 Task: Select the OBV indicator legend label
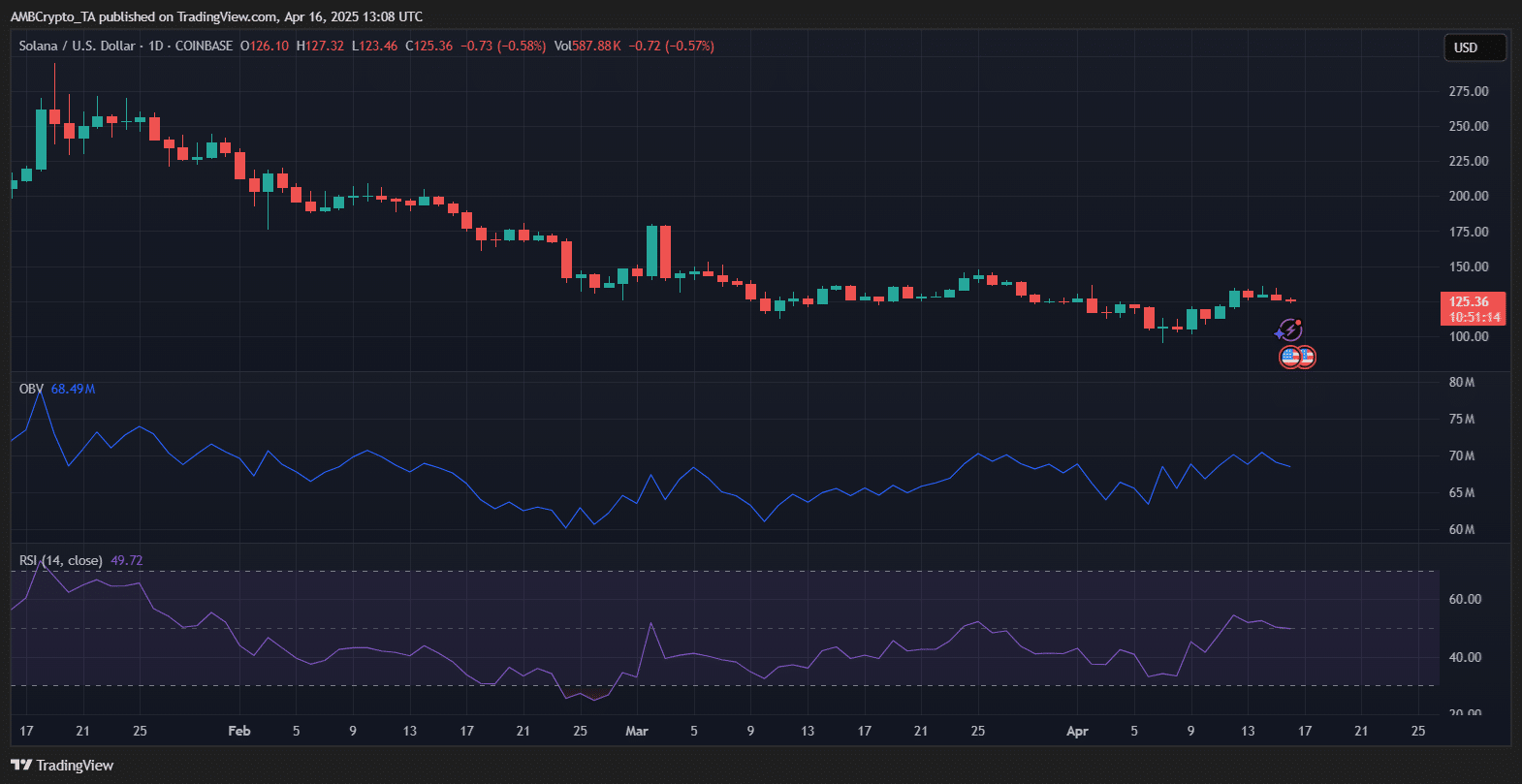pos(31,389)
